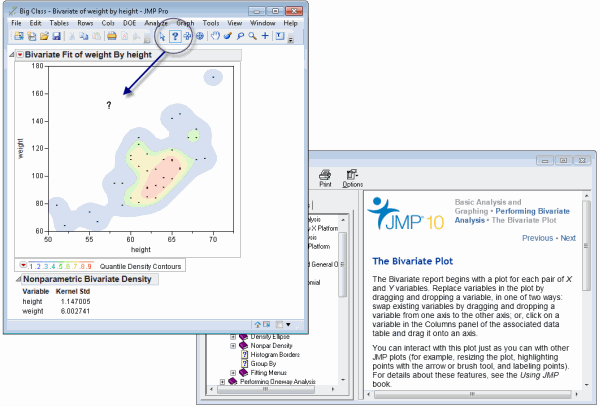The width and height of the screenshot is (600, 407).
Task: Click the Copy icon in JMP toolbar
Action: tap(84, 36)
